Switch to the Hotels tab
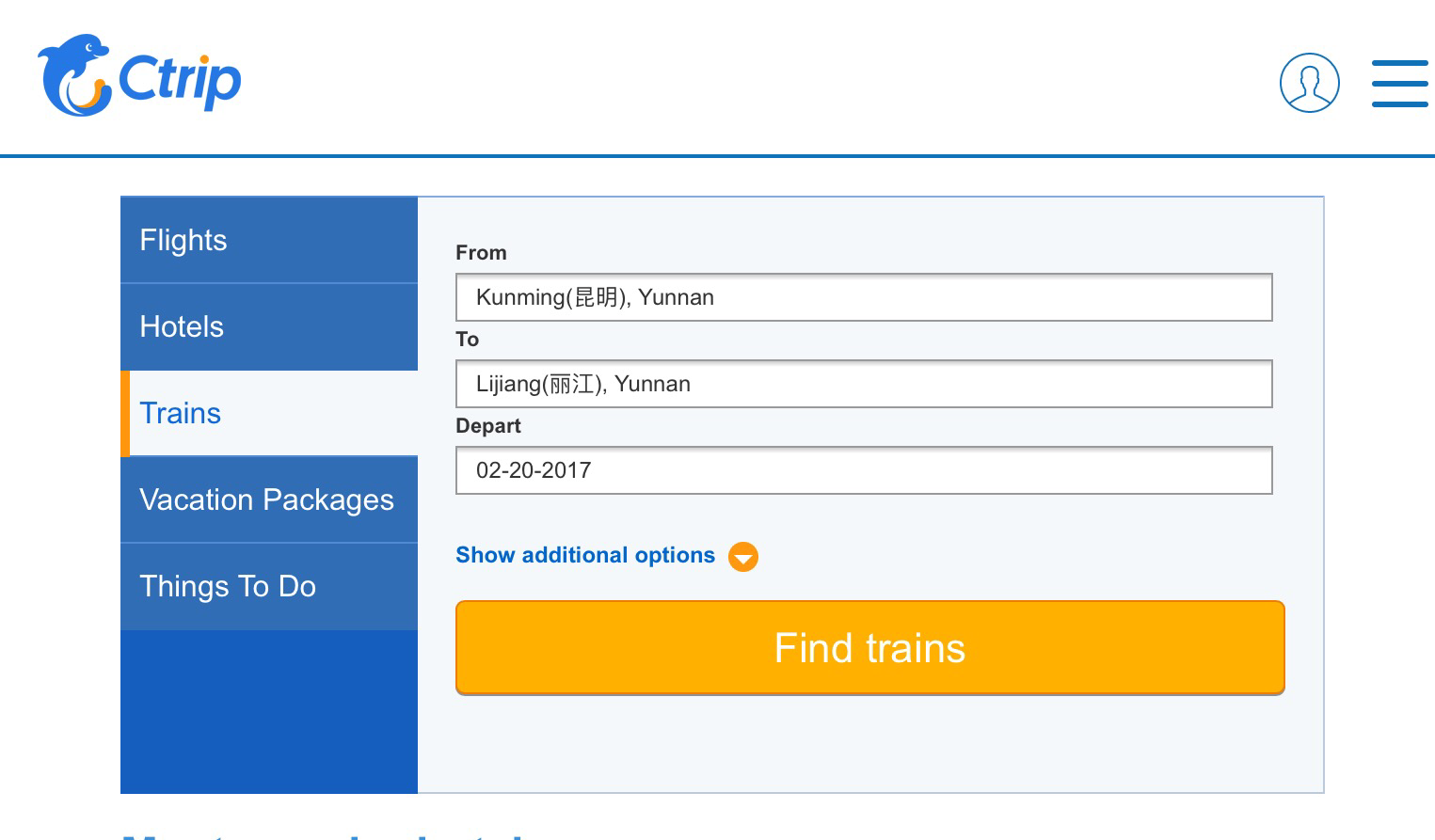Image resolution: width=1435 pixels, height=840 pixels. [x=269, y=326]
